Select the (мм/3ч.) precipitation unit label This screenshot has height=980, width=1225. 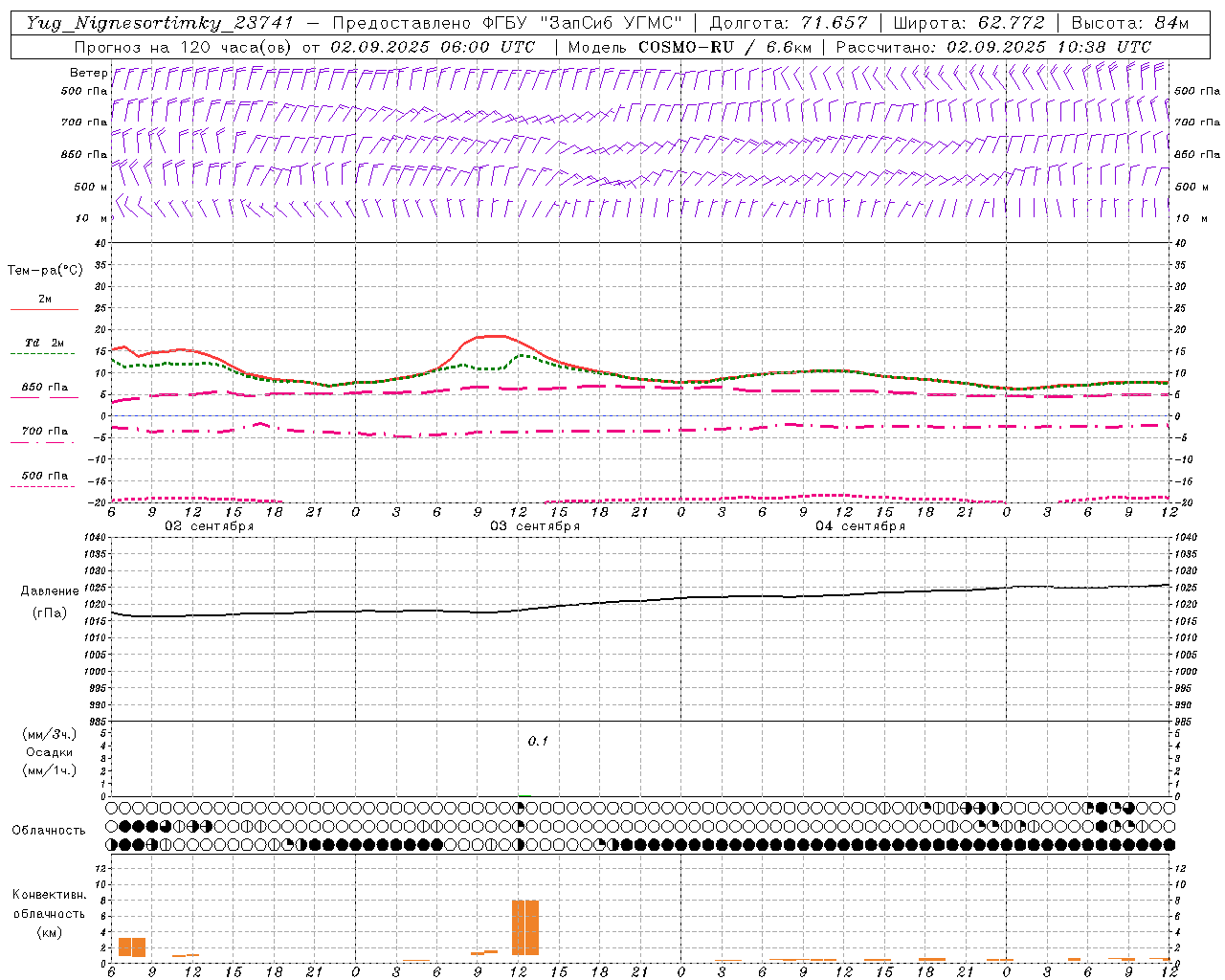49,735
